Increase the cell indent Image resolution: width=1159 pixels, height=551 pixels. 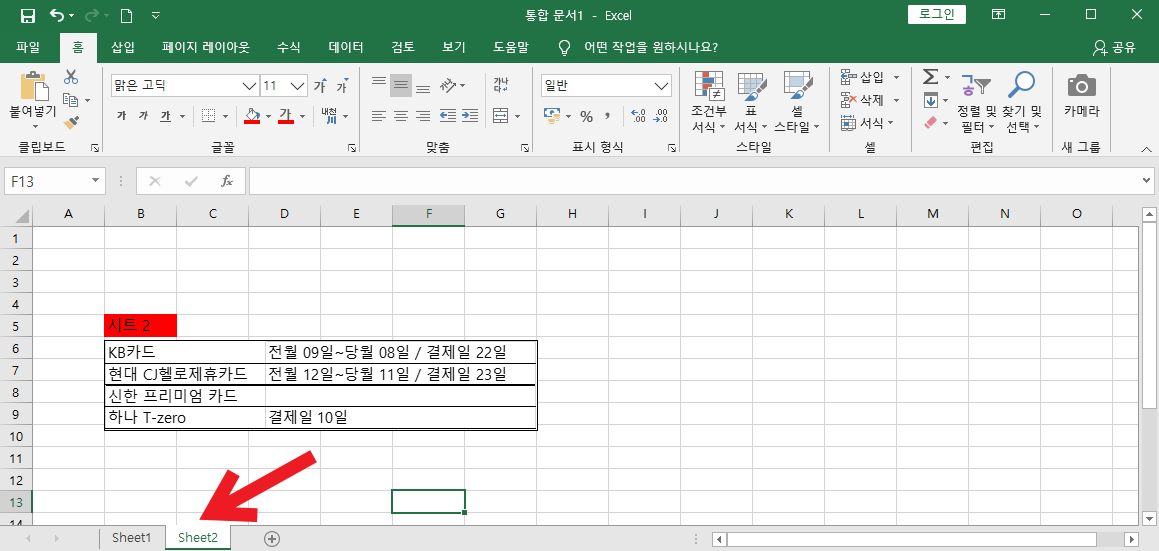(x=469, y=115)
